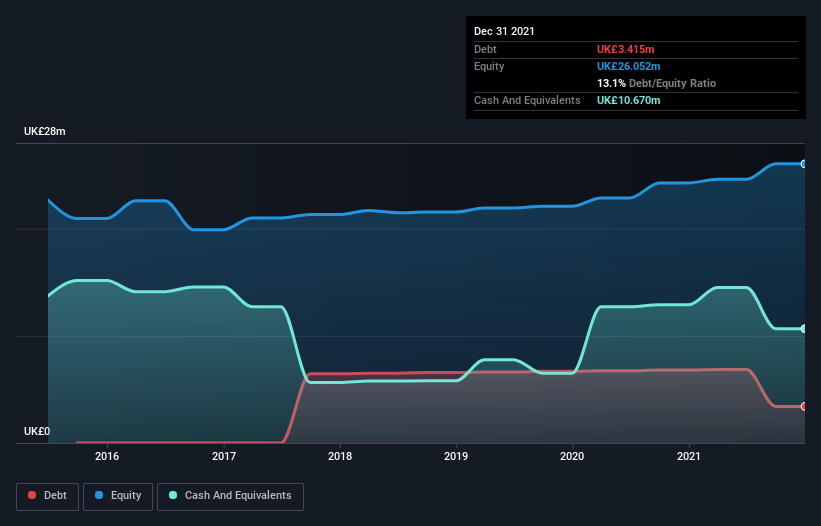Click the Equity label in tooltip

[x=489, y=66]
